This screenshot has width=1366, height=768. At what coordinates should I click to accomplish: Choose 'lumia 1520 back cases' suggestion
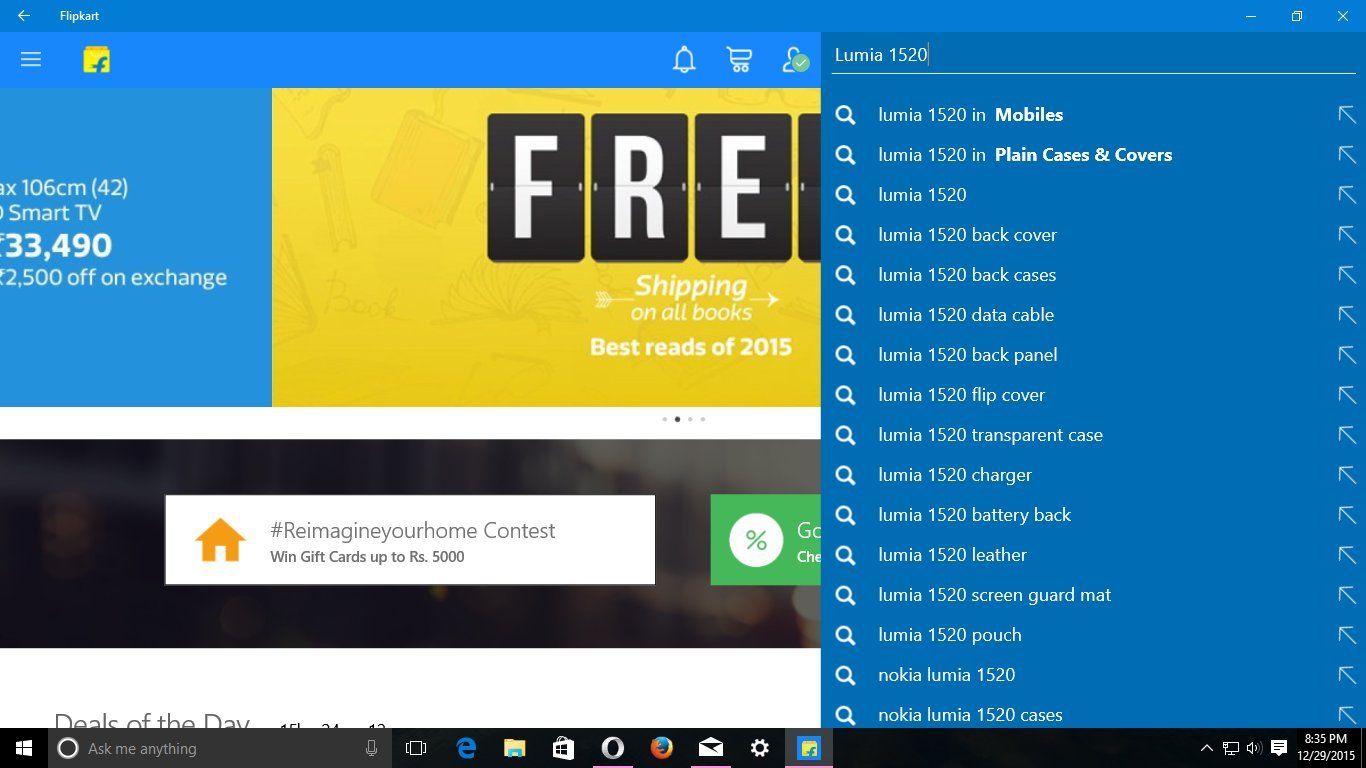[x=1093, y=275]
